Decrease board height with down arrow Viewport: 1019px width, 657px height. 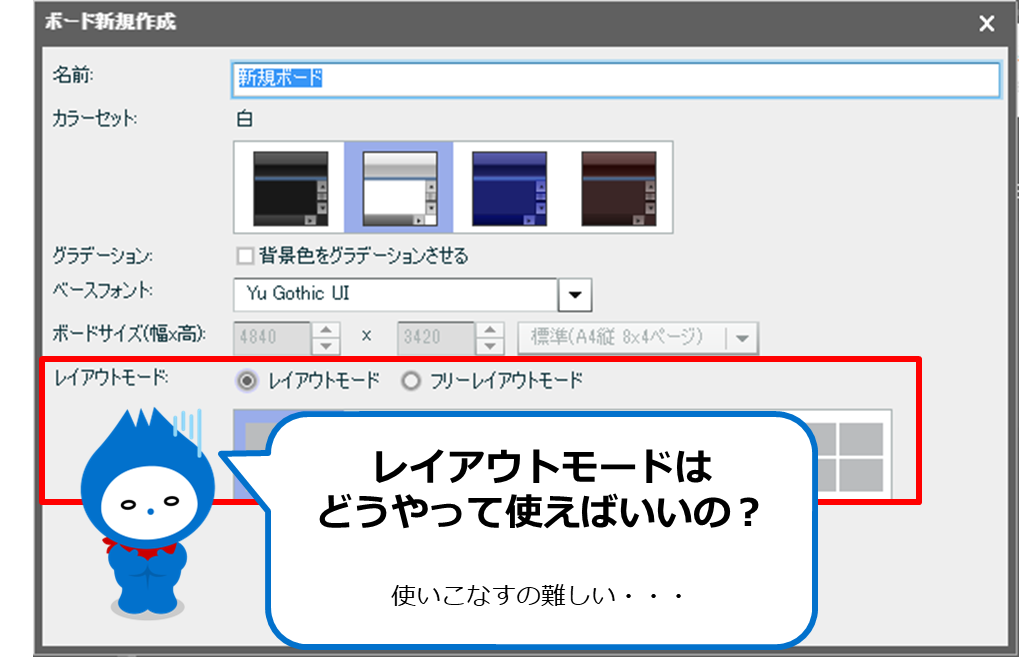pyautogui.click(x=490, y=346)
